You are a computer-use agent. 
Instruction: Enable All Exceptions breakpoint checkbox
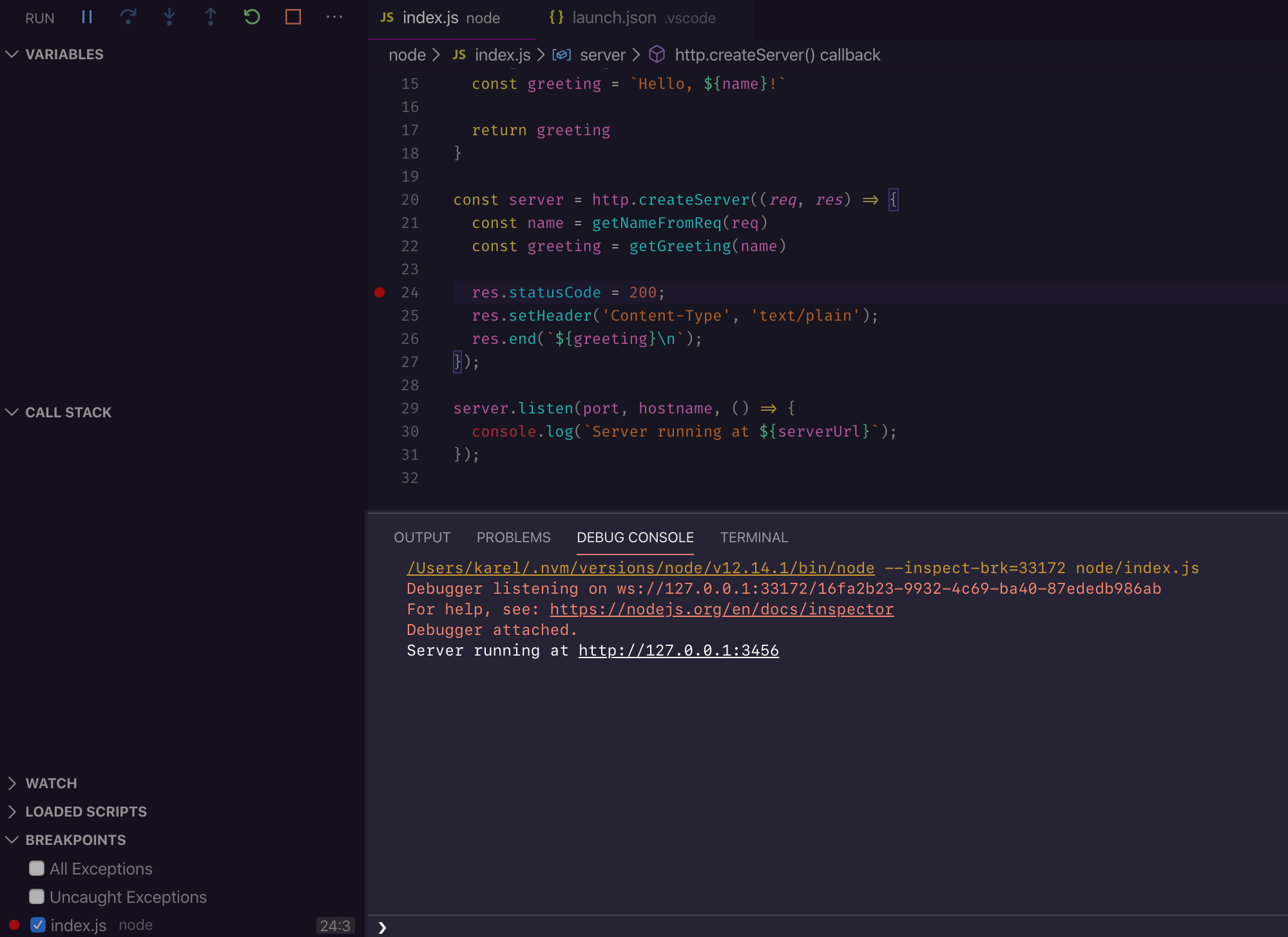coord(37,869)
